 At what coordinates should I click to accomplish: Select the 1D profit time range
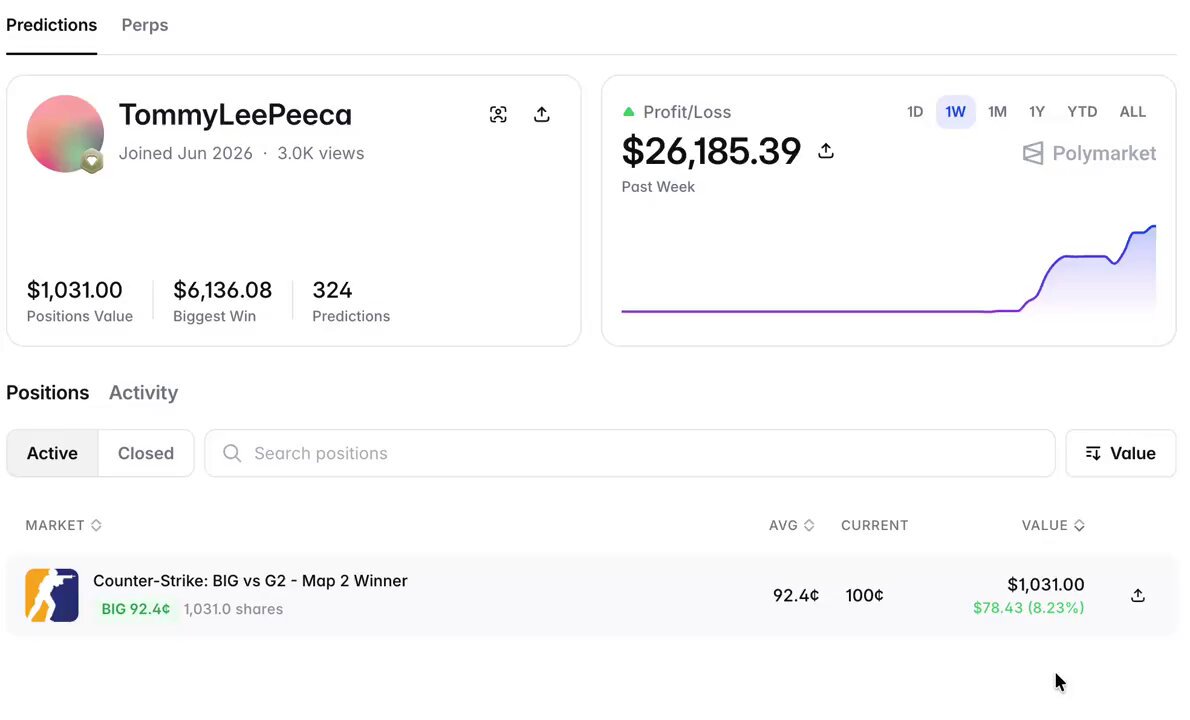tap(915, 112)
